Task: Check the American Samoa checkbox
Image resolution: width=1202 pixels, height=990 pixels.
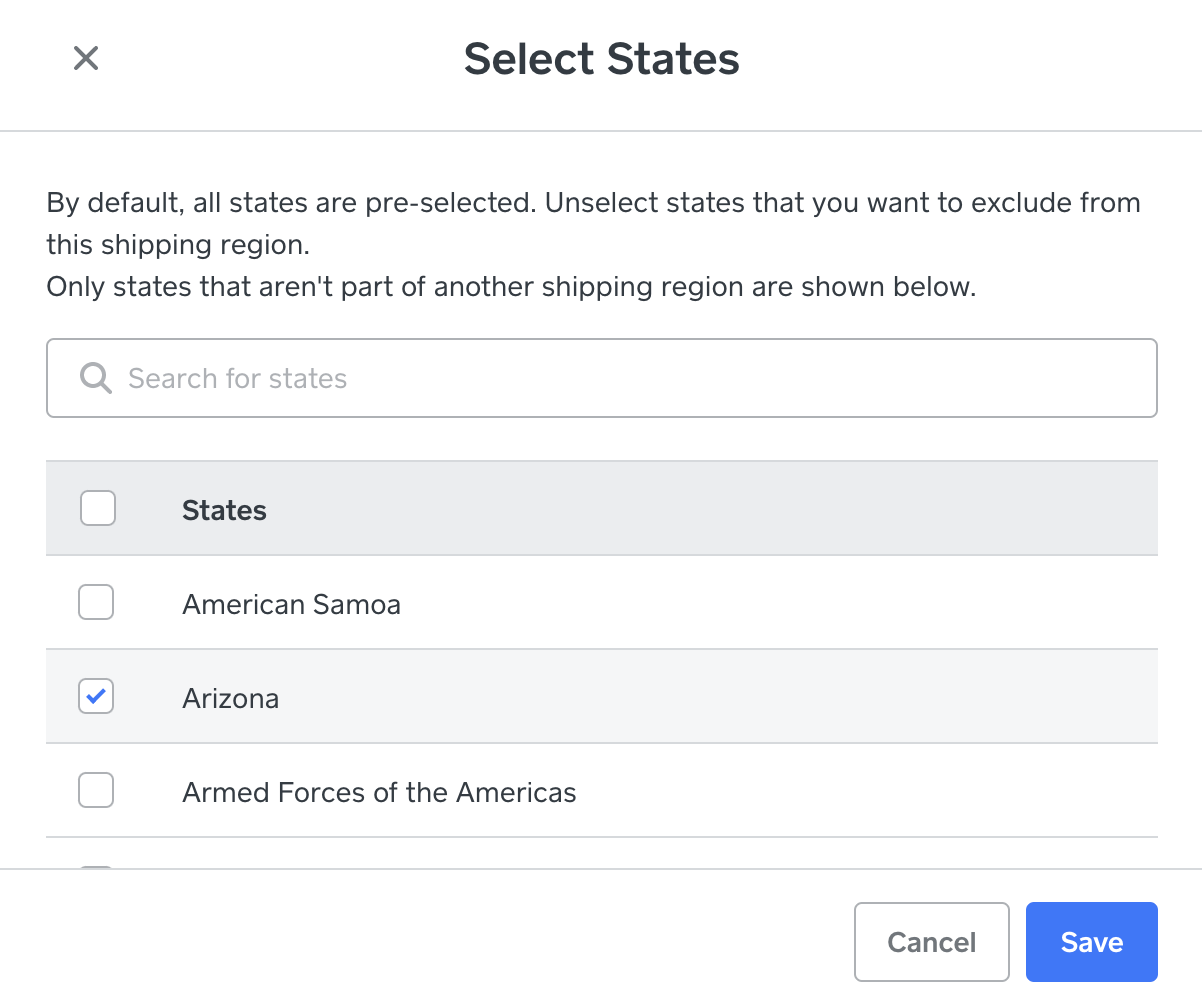Action: point(96,603)
